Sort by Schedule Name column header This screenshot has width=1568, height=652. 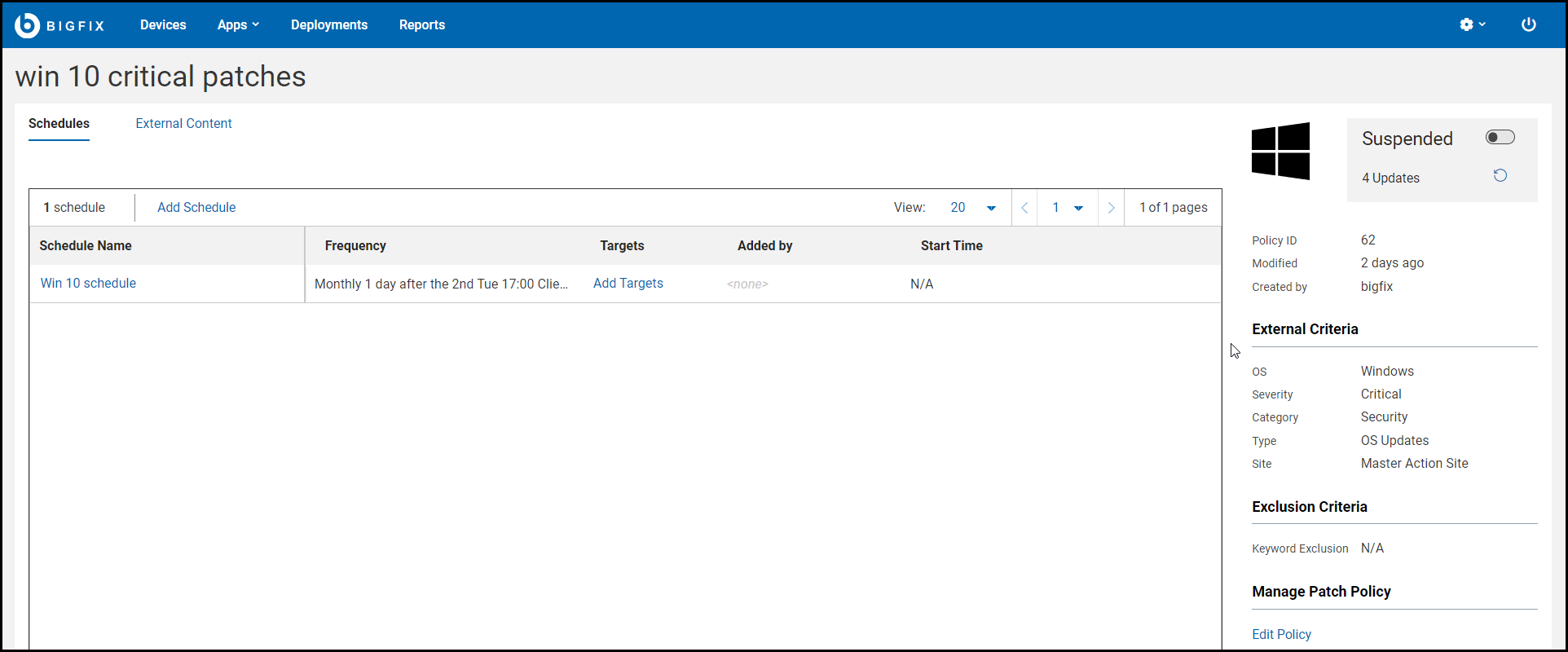(x=86, y=246)
